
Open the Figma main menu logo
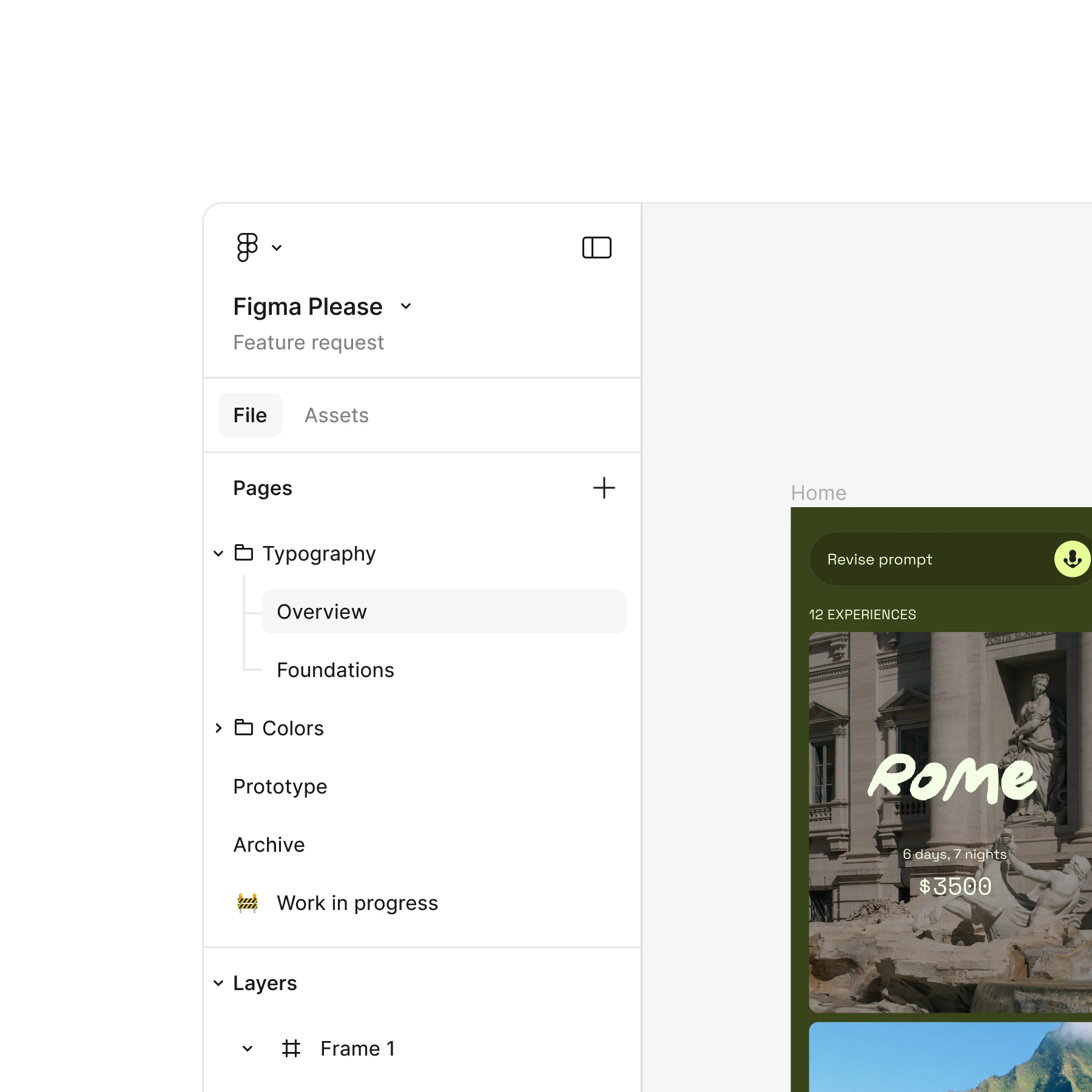click(x=247, y=248)
